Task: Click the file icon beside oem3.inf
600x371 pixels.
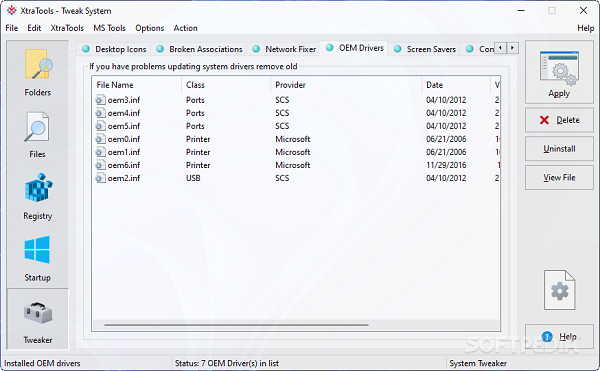Action: tap(100, 100)
